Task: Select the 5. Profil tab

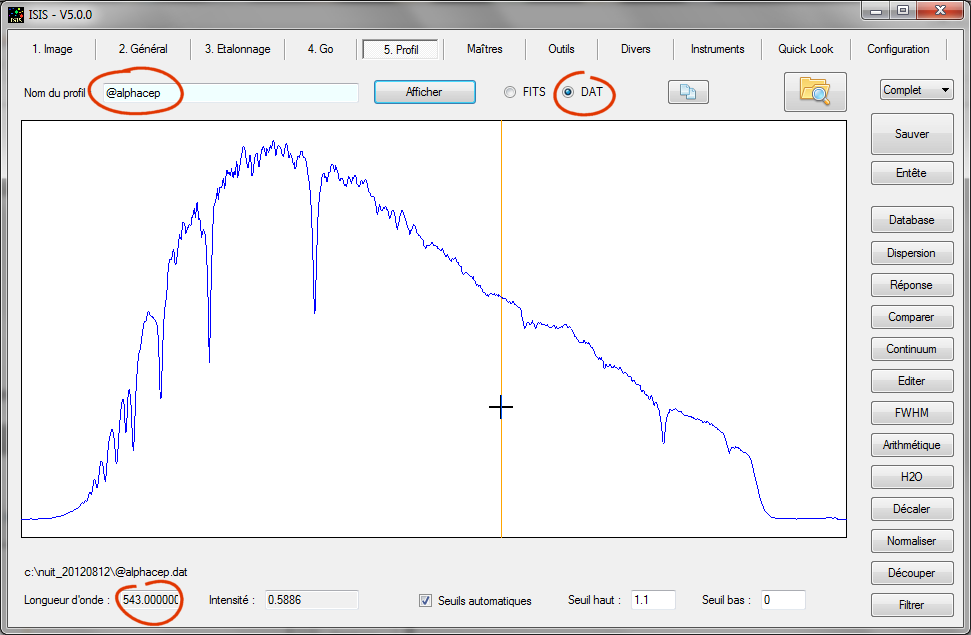Action: 401,50
